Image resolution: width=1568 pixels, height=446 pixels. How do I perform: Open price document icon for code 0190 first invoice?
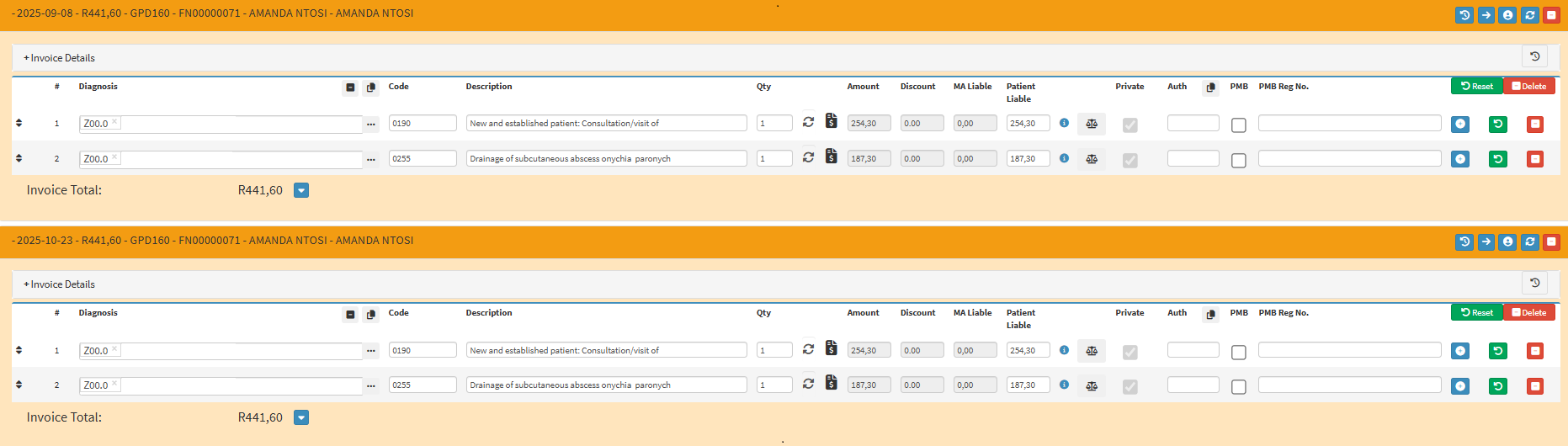[x=831, y=121]
